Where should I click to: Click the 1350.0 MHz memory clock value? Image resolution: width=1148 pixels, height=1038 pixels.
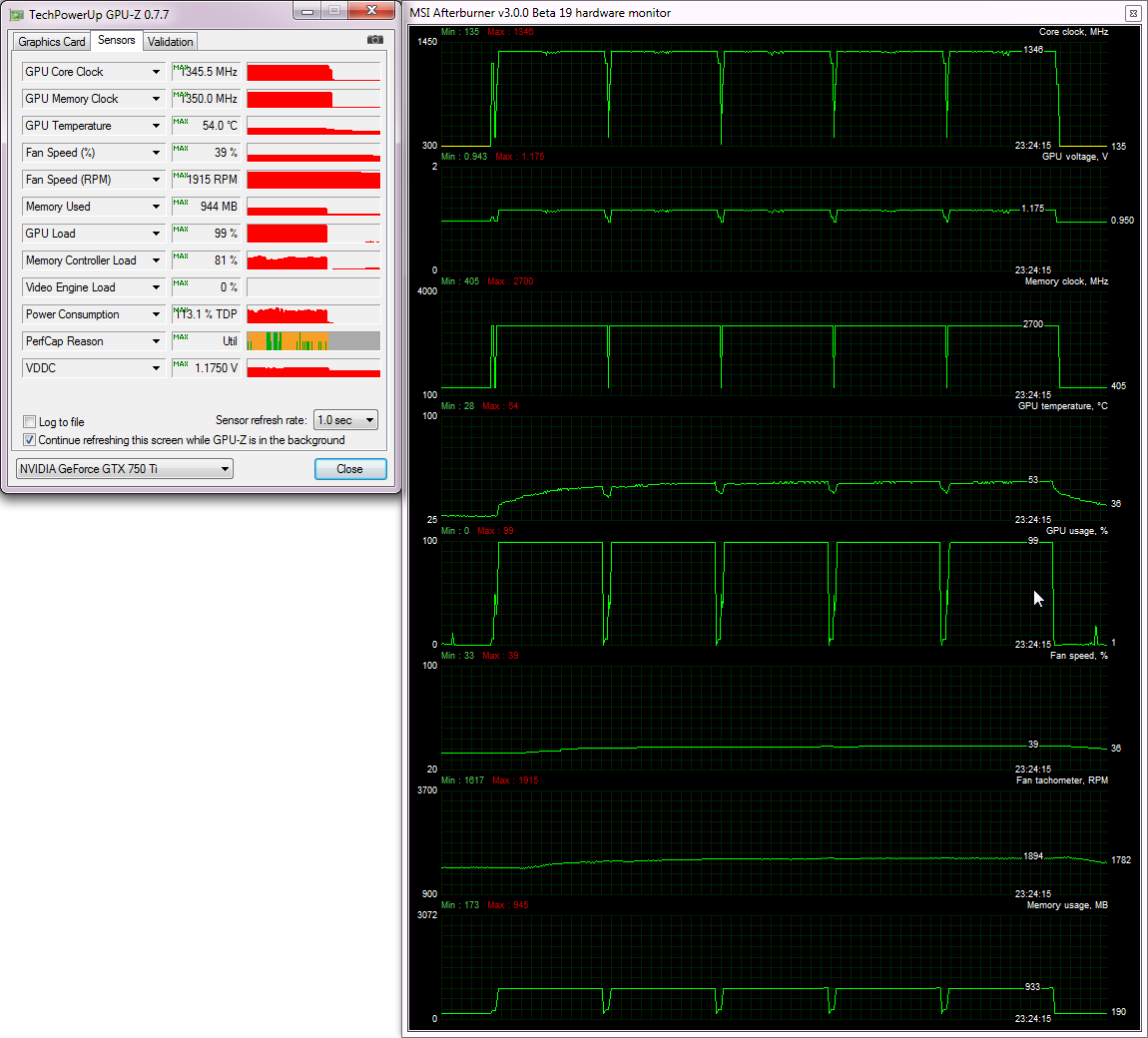point(209,99)
